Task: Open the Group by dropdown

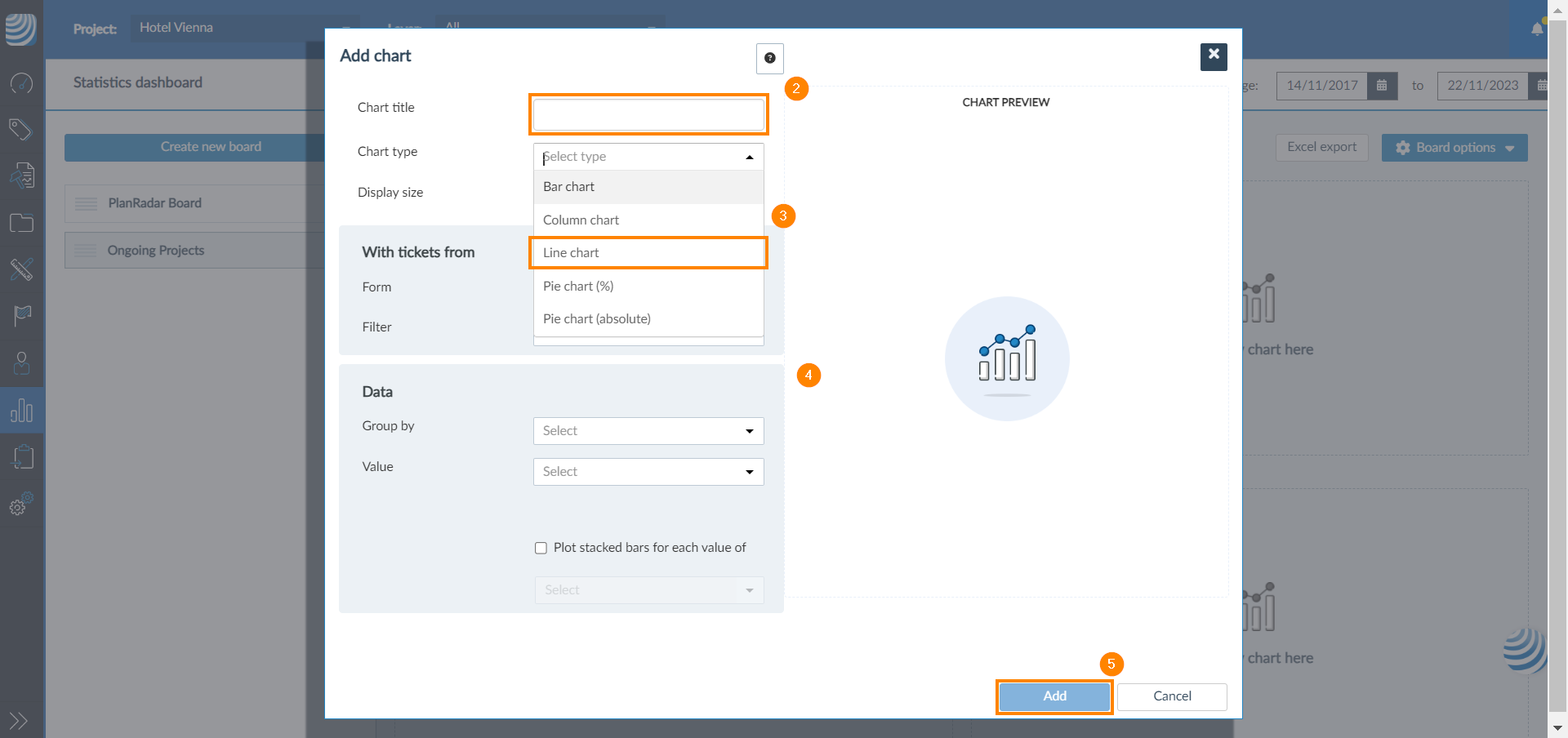Action: pos(648,431)
